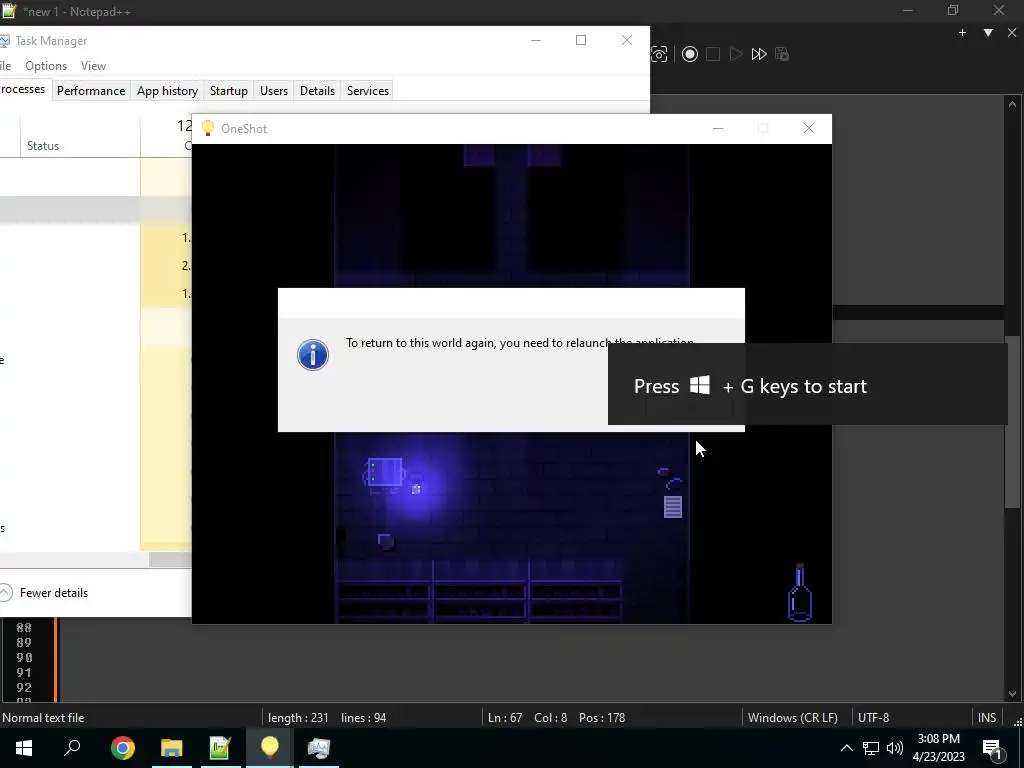
Task: Click the taskbar Search magnifier icon
Action: tap(72, 748)
